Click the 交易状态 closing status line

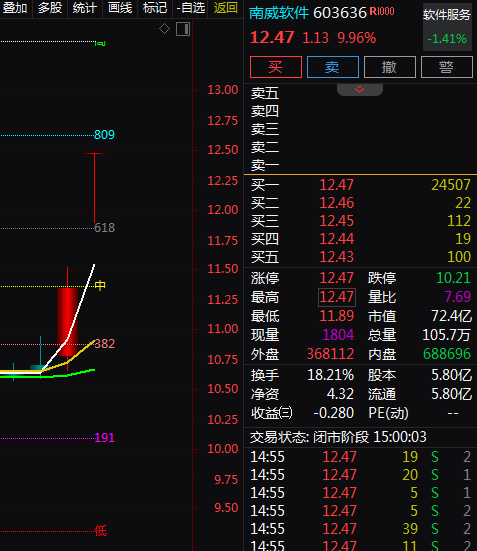pyautogui.click(x=338, y=437)
